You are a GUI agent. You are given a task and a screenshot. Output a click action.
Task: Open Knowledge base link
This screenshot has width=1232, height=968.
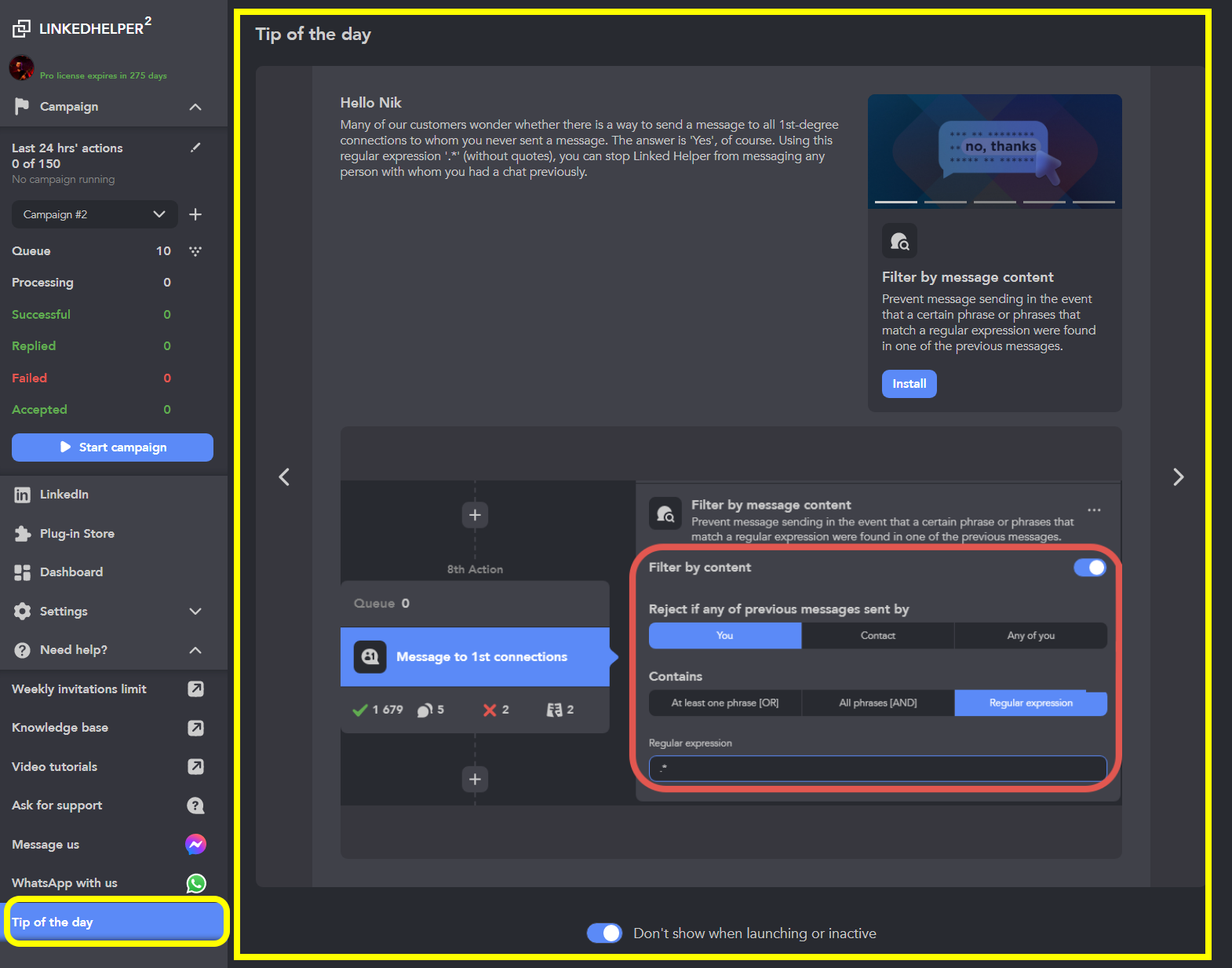click(x=60, y=728)
